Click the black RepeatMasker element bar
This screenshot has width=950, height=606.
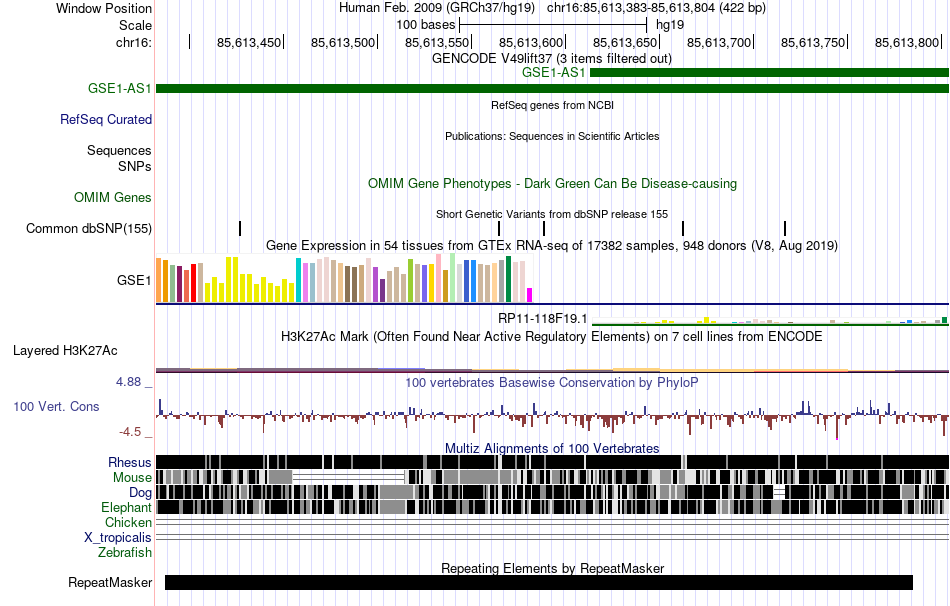tap(539, 582)
